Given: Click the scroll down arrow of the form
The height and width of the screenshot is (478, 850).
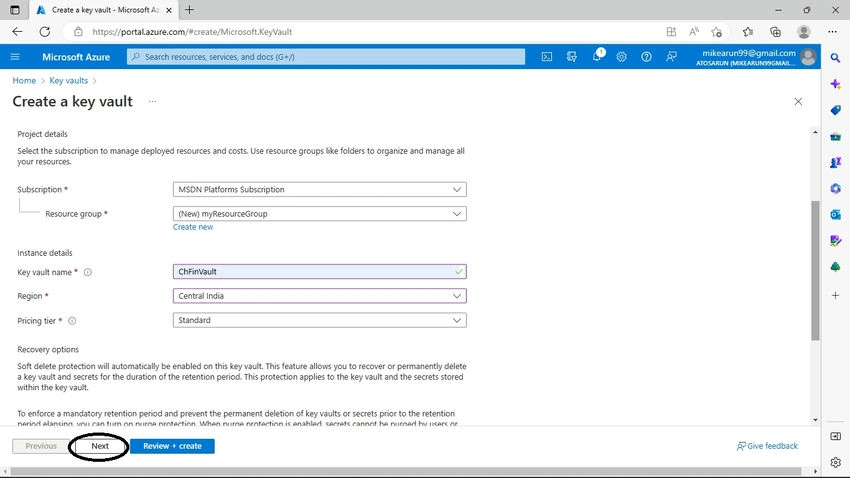Looking at the screenshot, I should click(x=815, y=420).
